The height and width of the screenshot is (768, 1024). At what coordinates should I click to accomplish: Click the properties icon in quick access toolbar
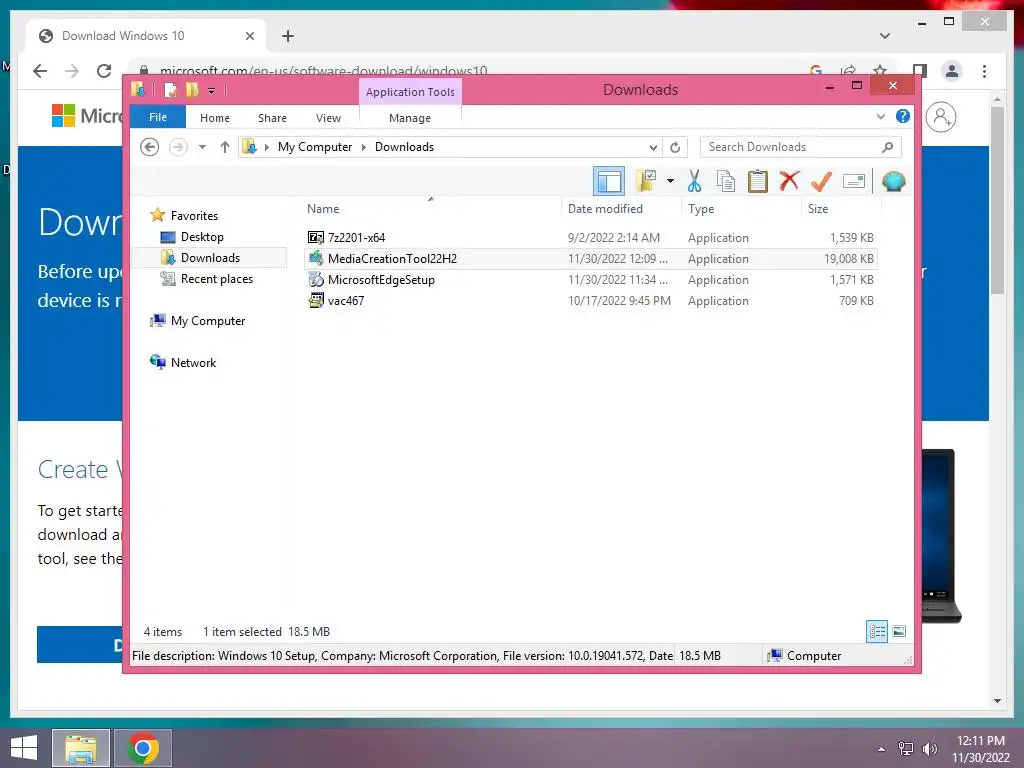pos(170,90)
